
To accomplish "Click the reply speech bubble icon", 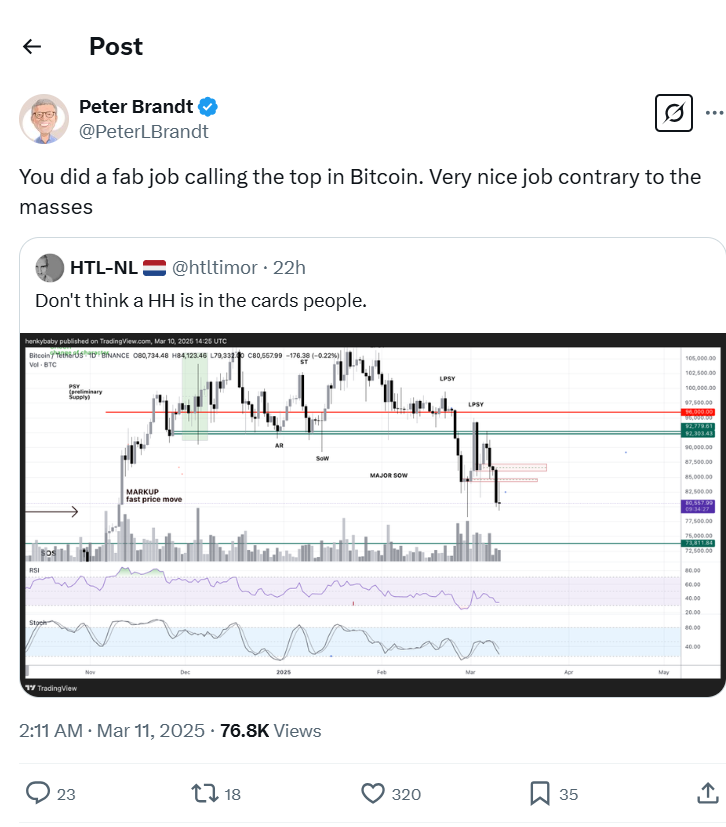I will [x=38, y=793].
